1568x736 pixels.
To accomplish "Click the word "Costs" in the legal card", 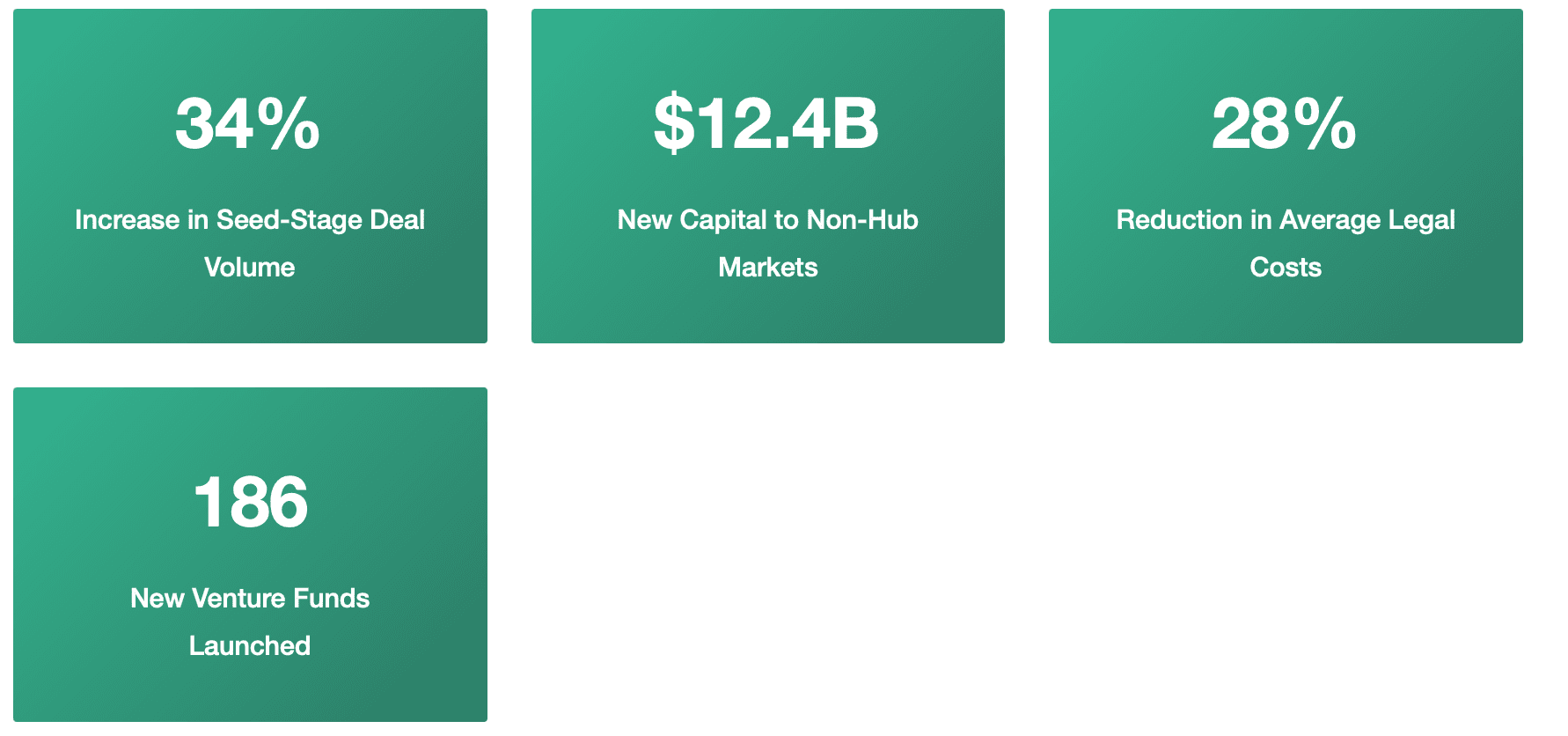I will pos(1286,267).
